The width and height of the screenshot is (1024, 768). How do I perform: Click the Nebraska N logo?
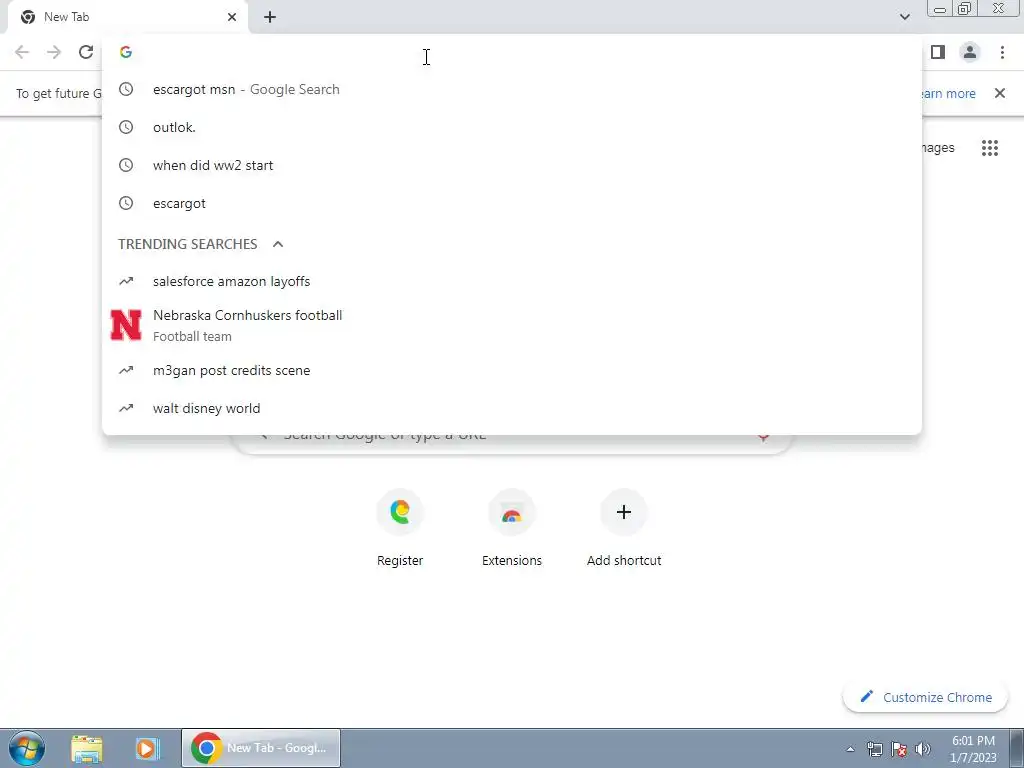point(126,325)
